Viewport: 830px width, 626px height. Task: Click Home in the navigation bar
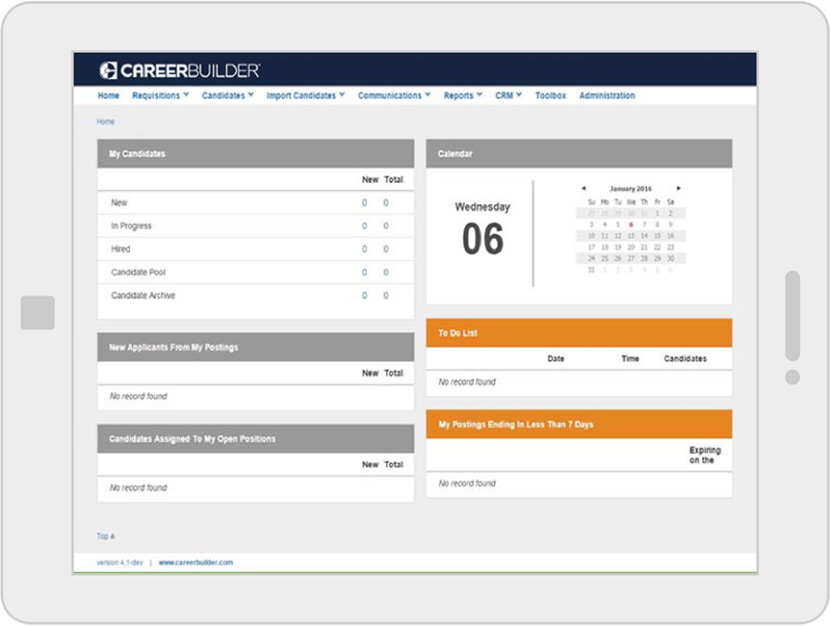coord(108,95)
